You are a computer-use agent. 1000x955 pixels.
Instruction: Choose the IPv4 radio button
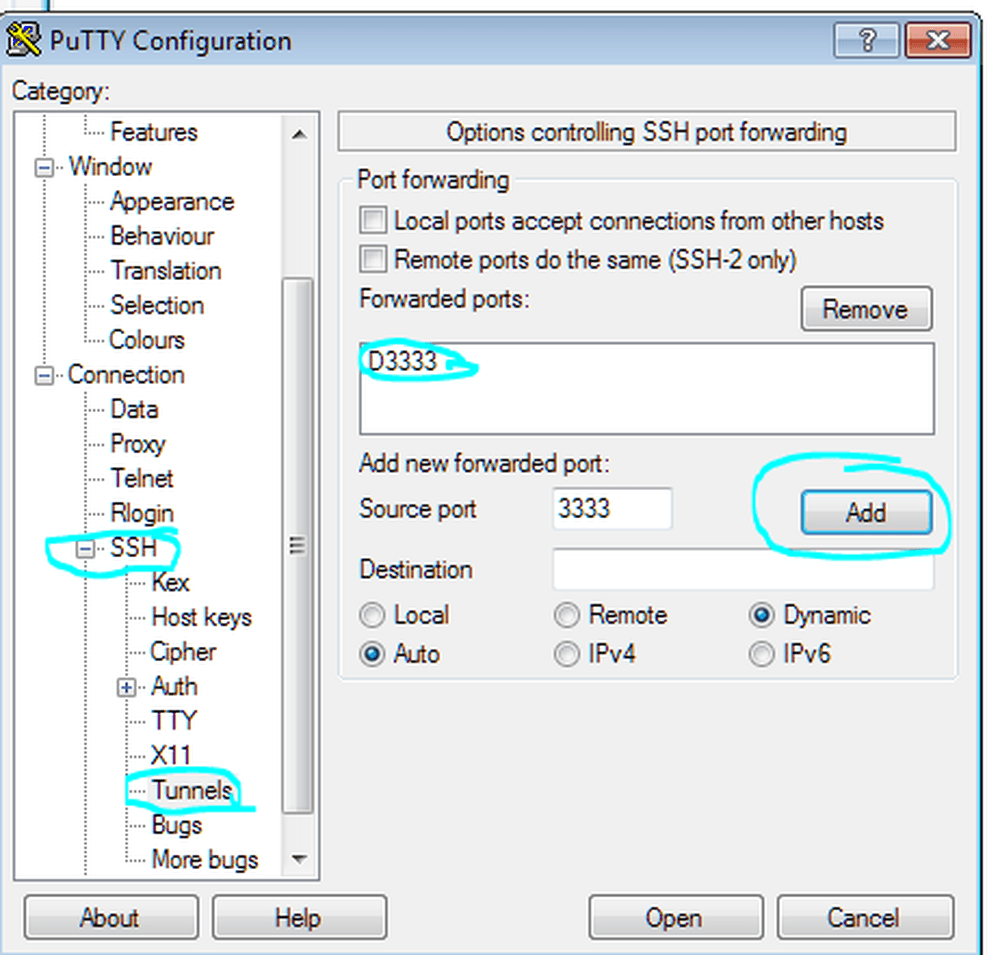click(x=567, y=655)
